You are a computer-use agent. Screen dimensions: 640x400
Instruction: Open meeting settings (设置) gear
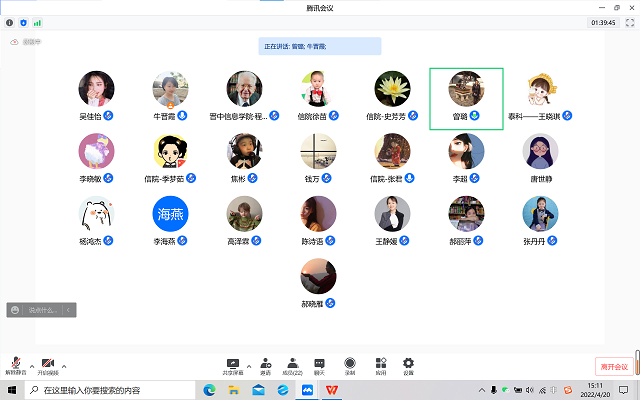408,366
